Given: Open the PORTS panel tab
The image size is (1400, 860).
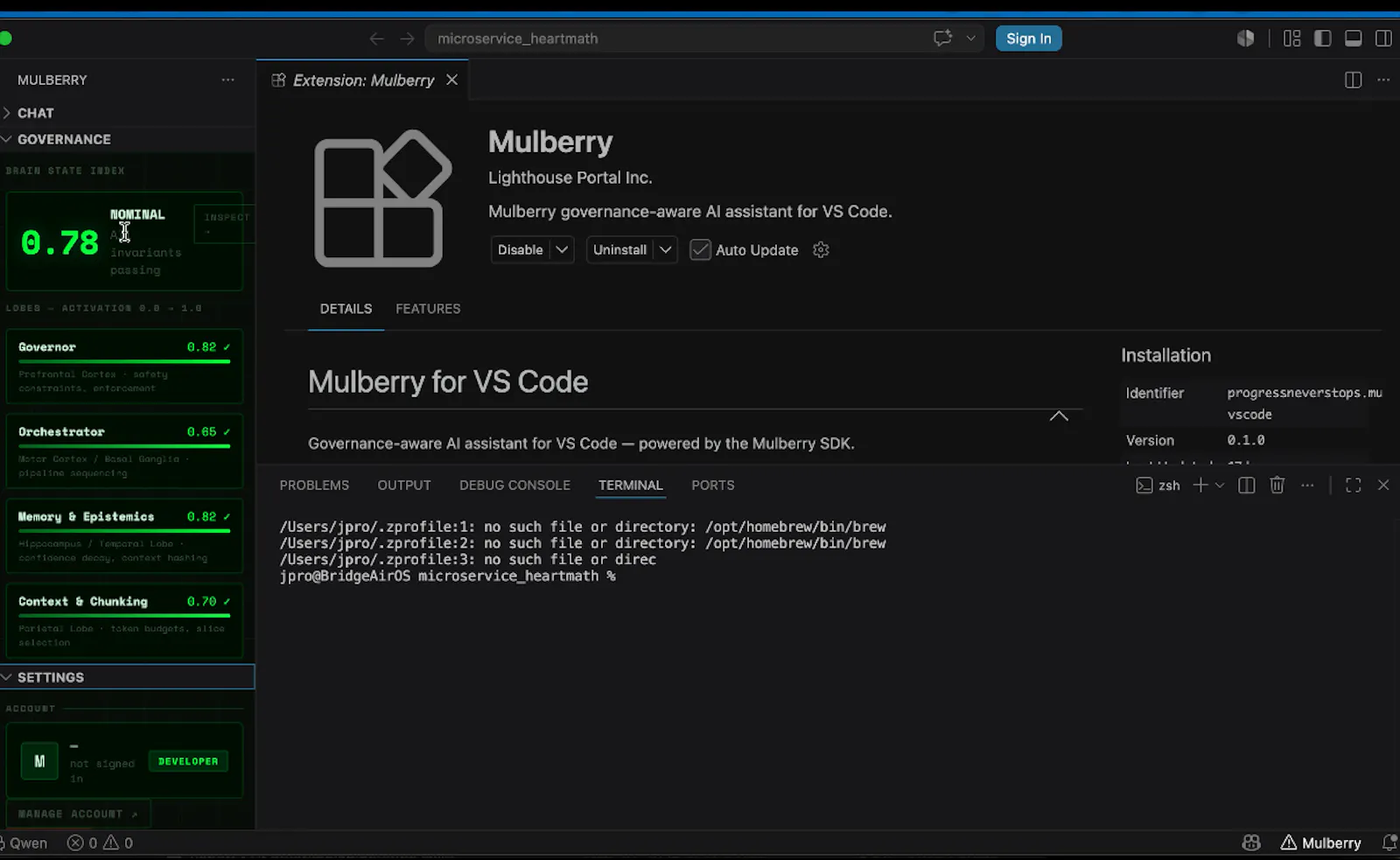Looking at the screenshot, I should [x=712, y=485].
